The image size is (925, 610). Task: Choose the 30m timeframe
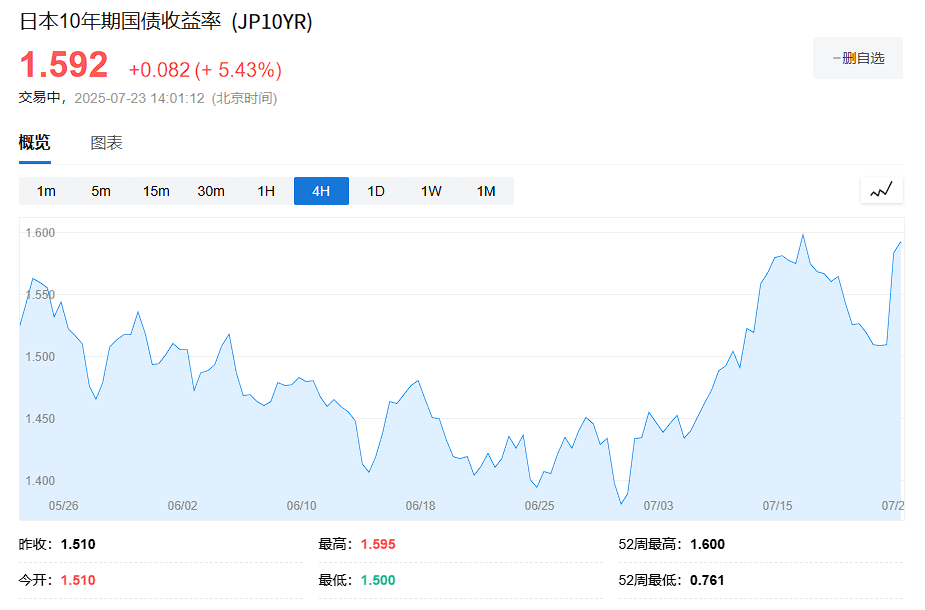[x=211, y=191]
